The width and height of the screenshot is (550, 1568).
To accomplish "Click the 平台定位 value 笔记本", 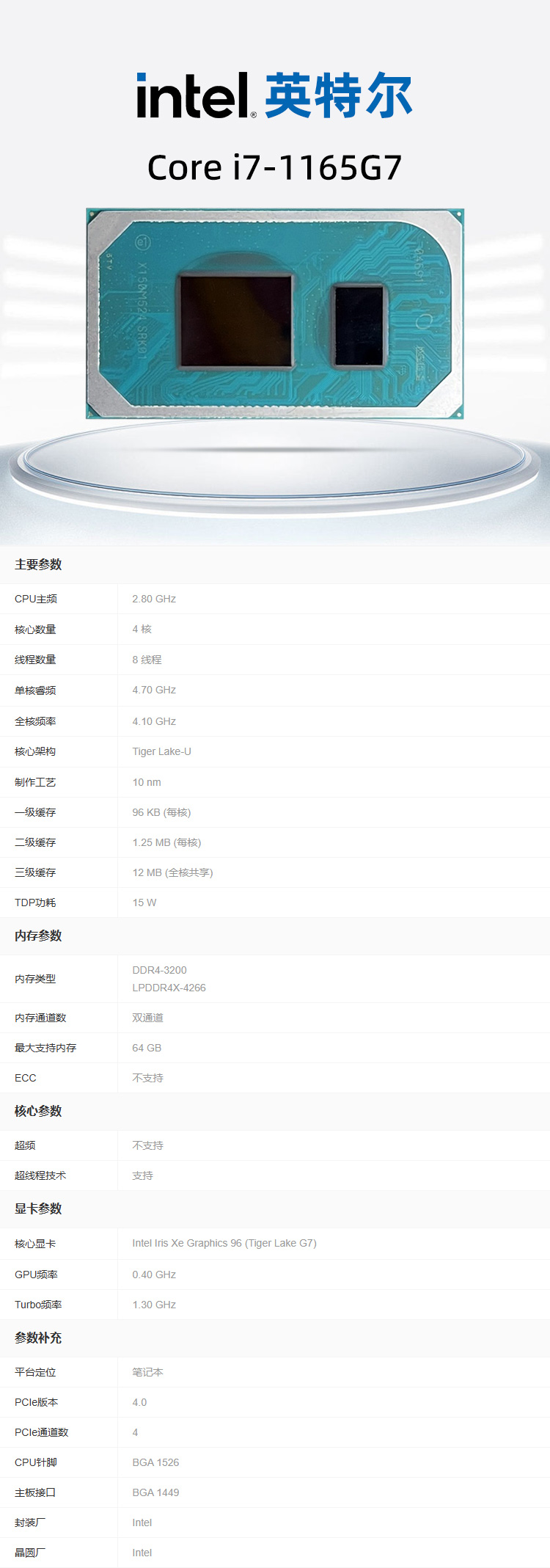I will point(148,1372).
